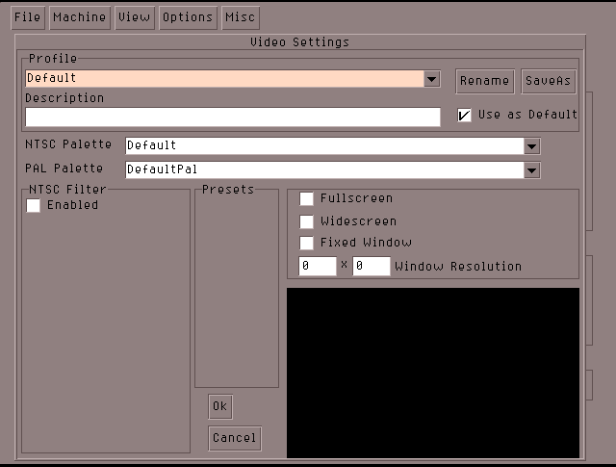Open the Machine menu
This screenshot has width=616, height=467.
coord(80,18)
